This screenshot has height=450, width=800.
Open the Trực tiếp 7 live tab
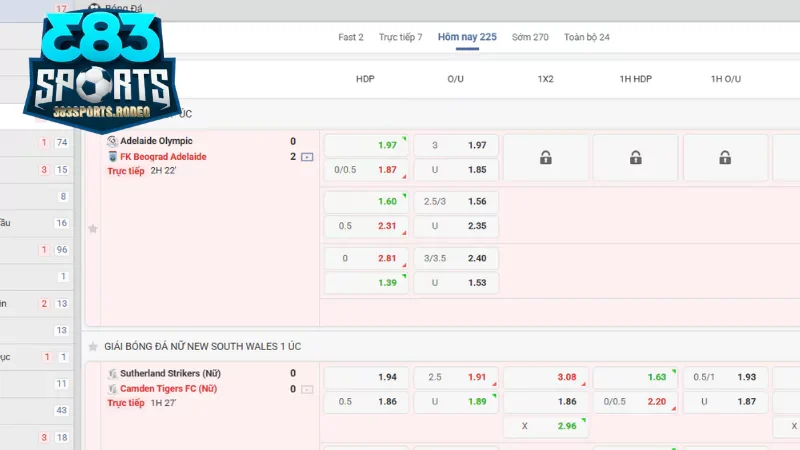pyautogui.click(x=400, y=37)
